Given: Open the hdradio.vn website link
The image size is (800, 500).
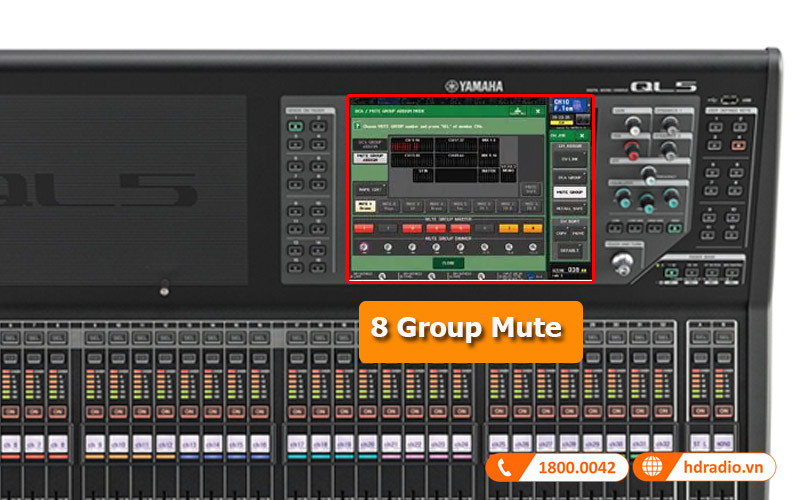Looking at the screenshot, I should click(723, 467).
